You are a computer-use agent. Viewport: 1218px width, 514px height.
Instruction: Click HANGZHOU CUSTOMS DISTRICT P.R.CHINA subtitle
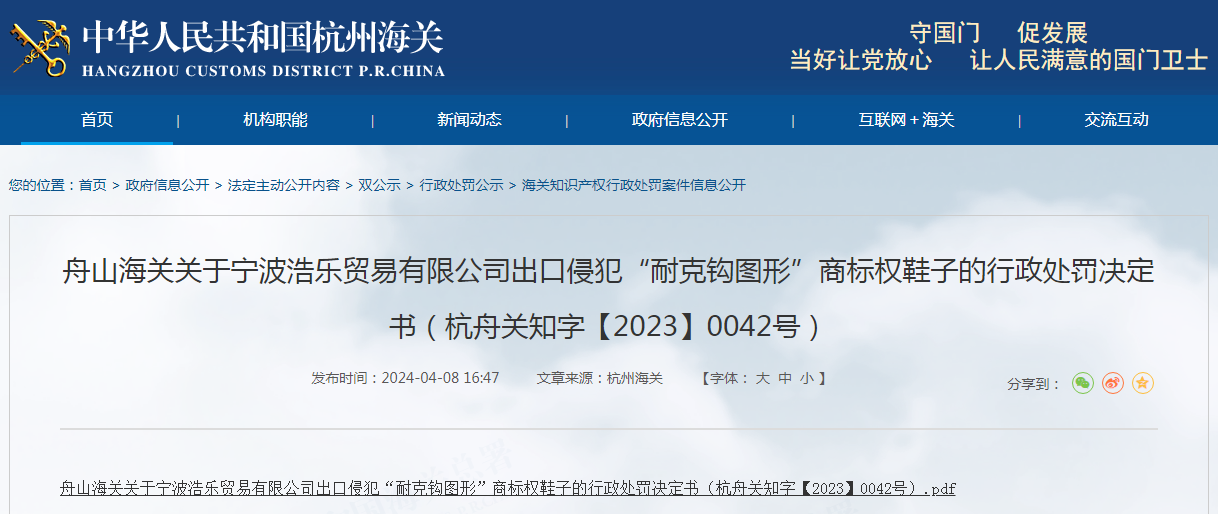click(263, 71)
